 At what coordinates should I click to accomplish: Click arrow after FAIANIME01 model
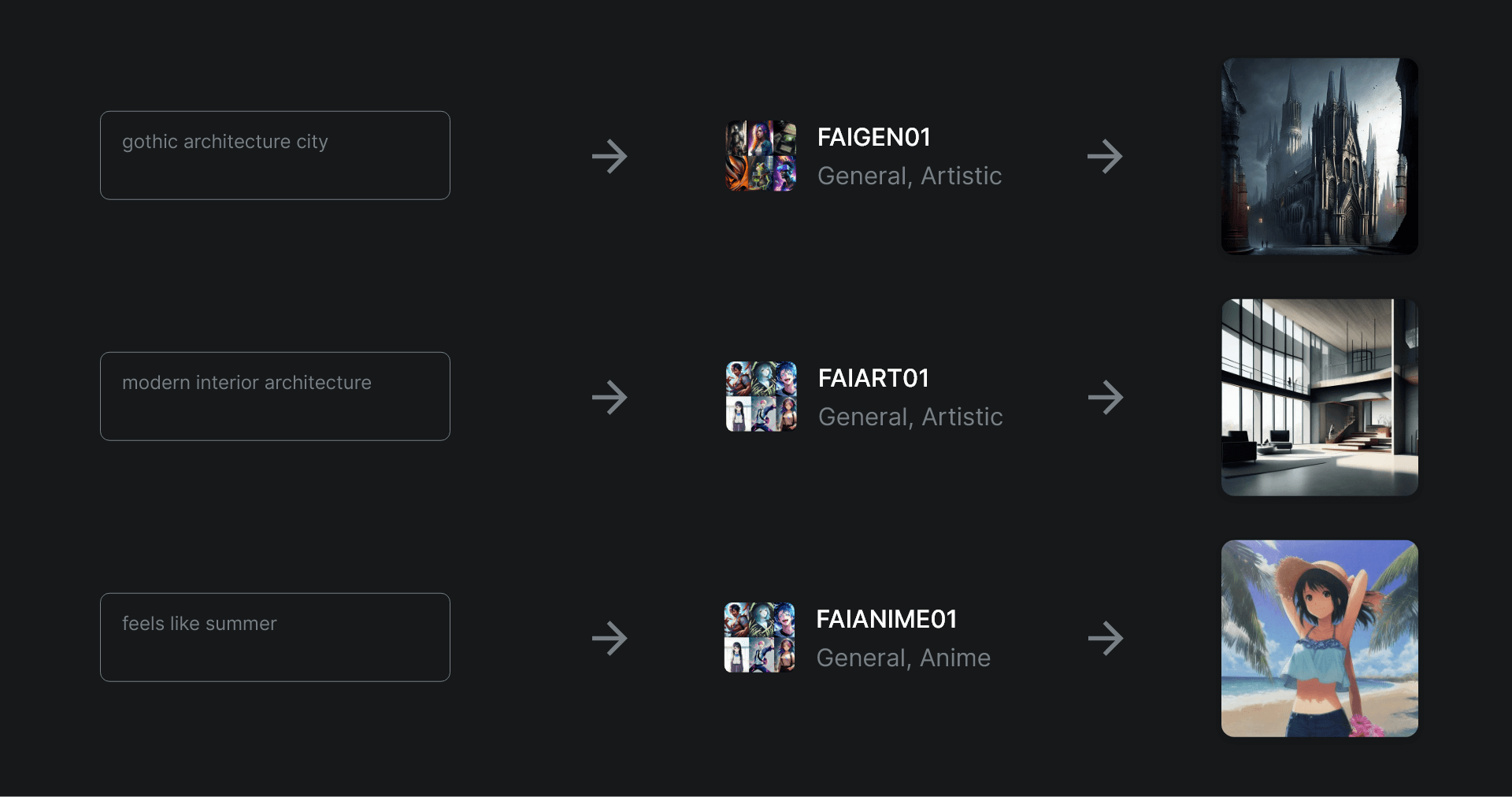point(1105,638)
